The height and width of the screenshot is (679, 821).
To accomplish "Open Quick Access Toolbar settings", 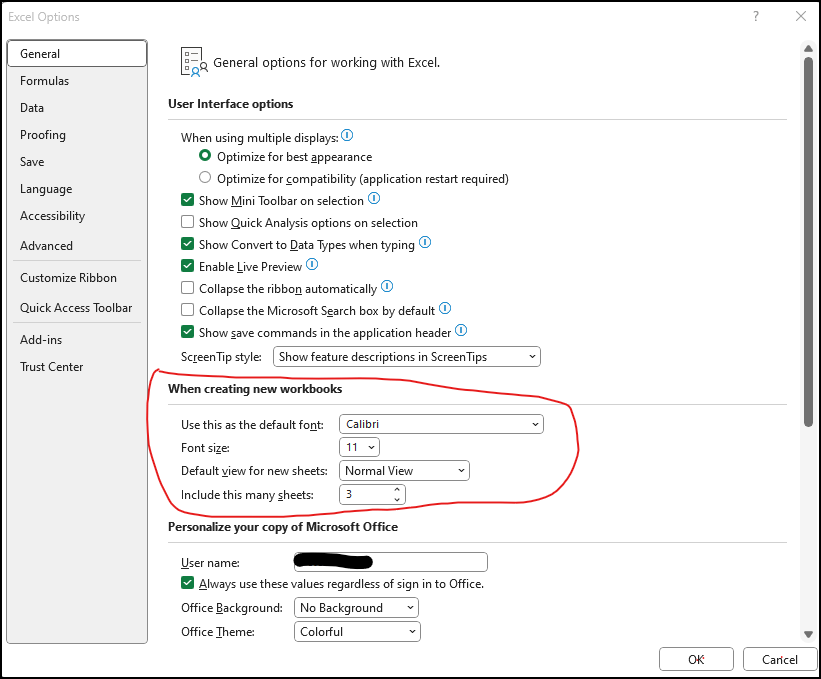I will click(77, 308).
